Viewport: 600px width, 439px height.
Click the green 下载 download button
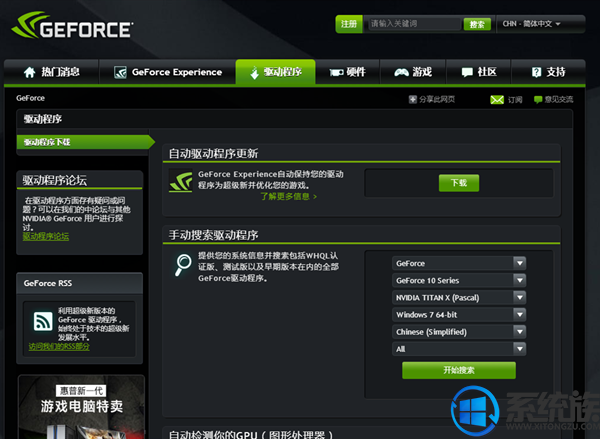tap(459, 183)
